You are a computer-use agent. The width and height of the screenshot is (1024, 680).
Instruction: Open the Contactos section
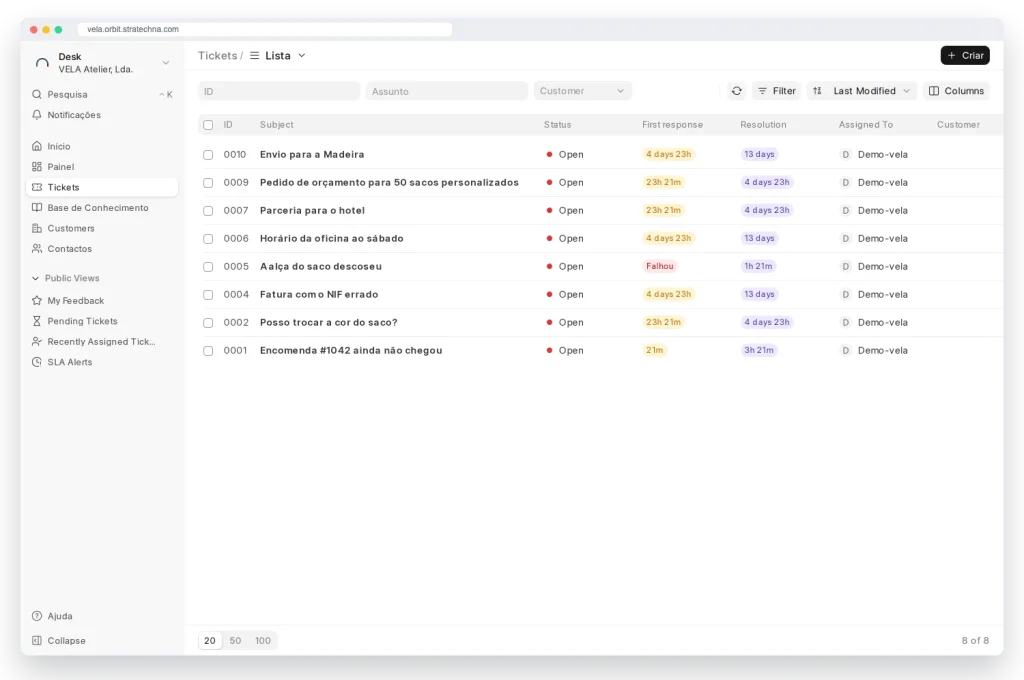pos(102,249)
